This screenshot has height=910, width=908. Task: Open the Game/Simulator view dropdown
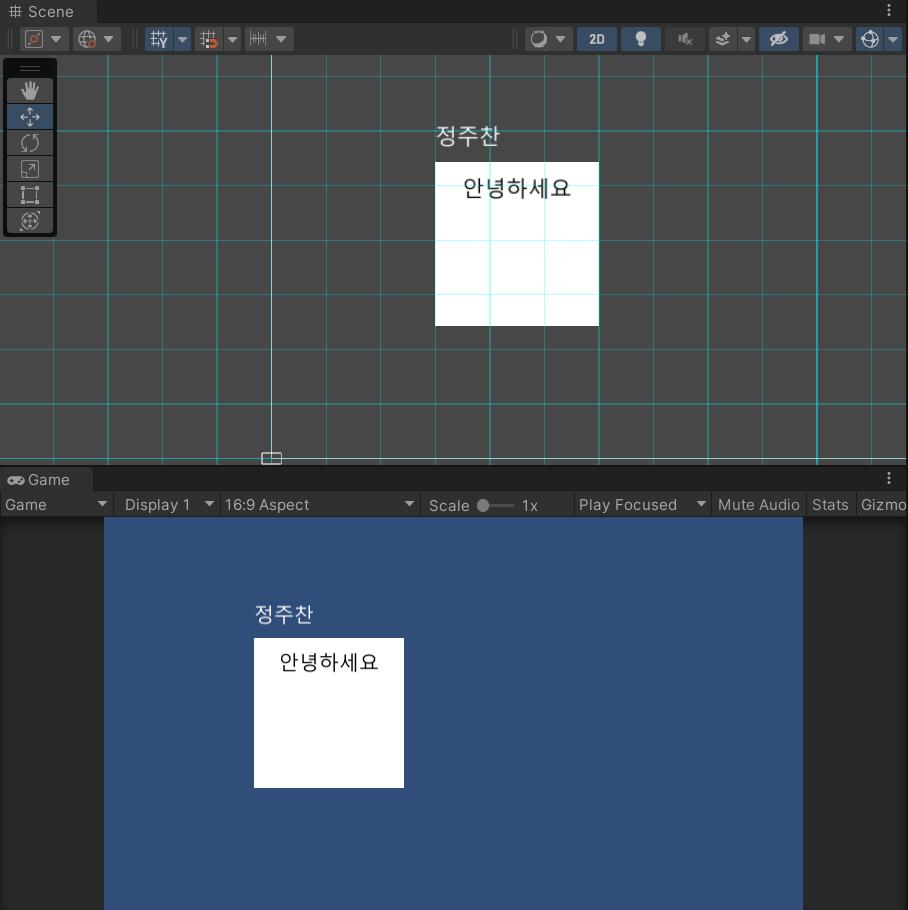56,505
